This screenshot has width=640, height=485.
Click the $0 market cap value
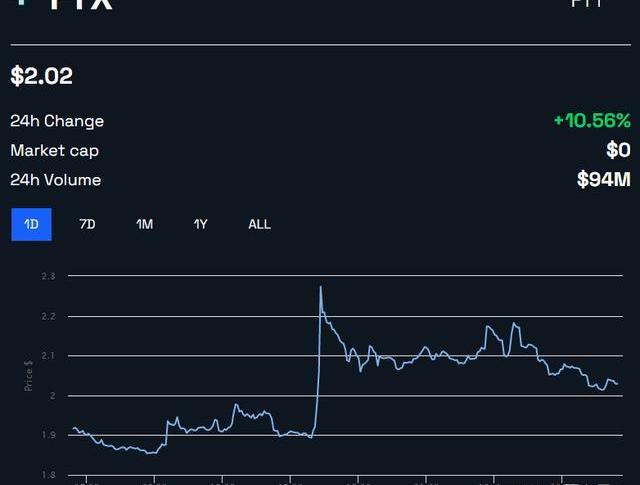[x=618, y=150]
